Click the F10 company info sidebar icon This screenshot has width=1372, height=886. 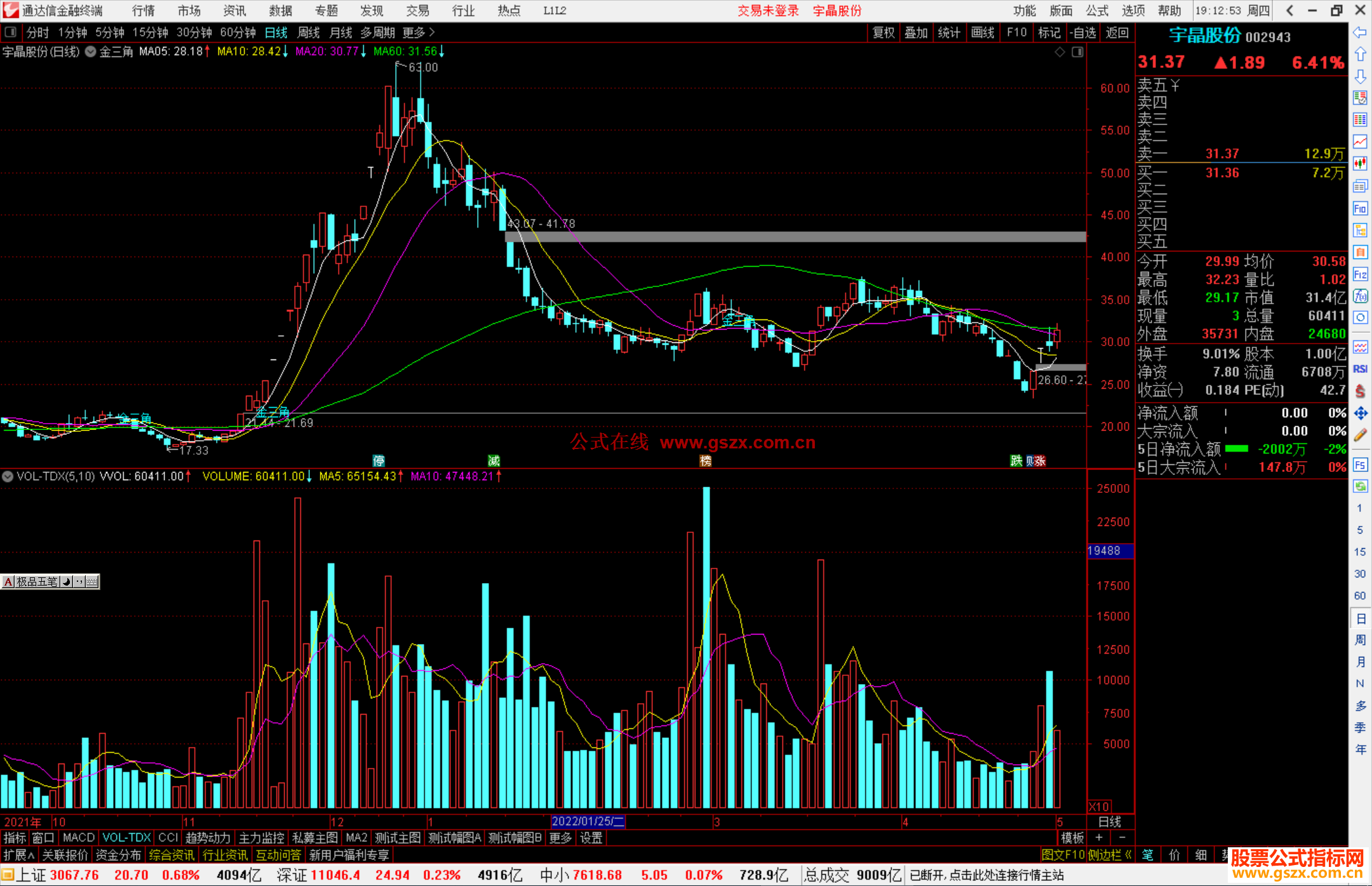[1360, 208]
